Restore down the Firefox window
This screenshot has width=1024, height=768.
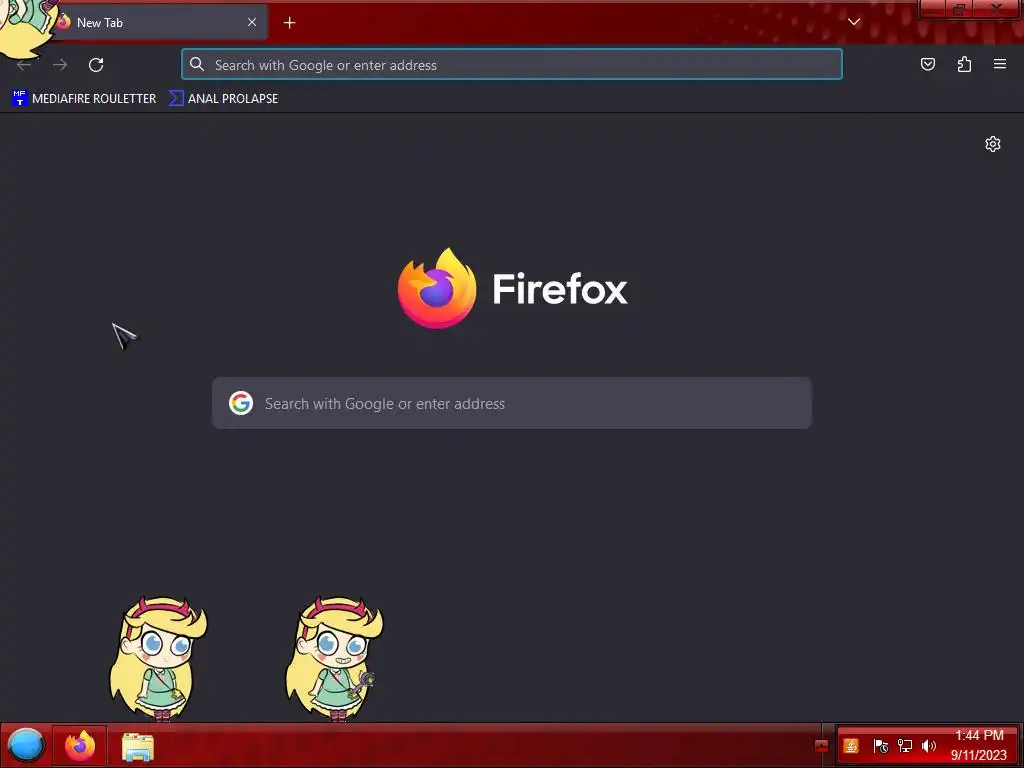[959, 9]
